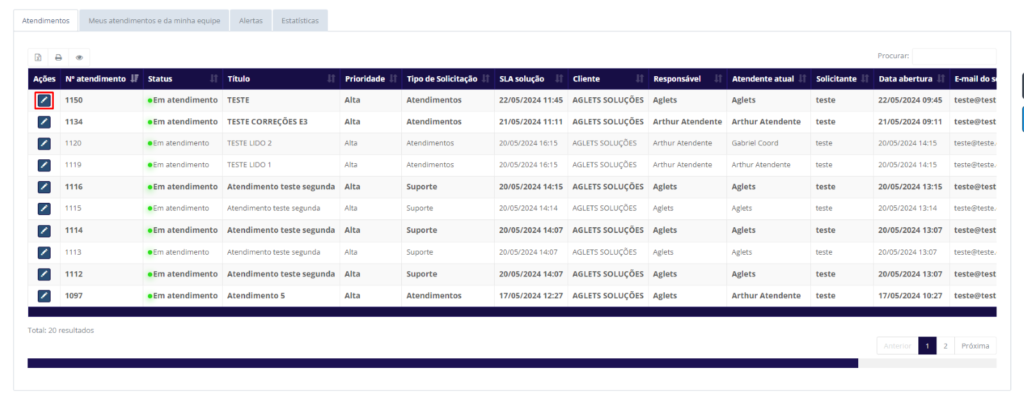Open edit action for atendimento 1097
1024x398 pixels.
(x=44, y=295)
